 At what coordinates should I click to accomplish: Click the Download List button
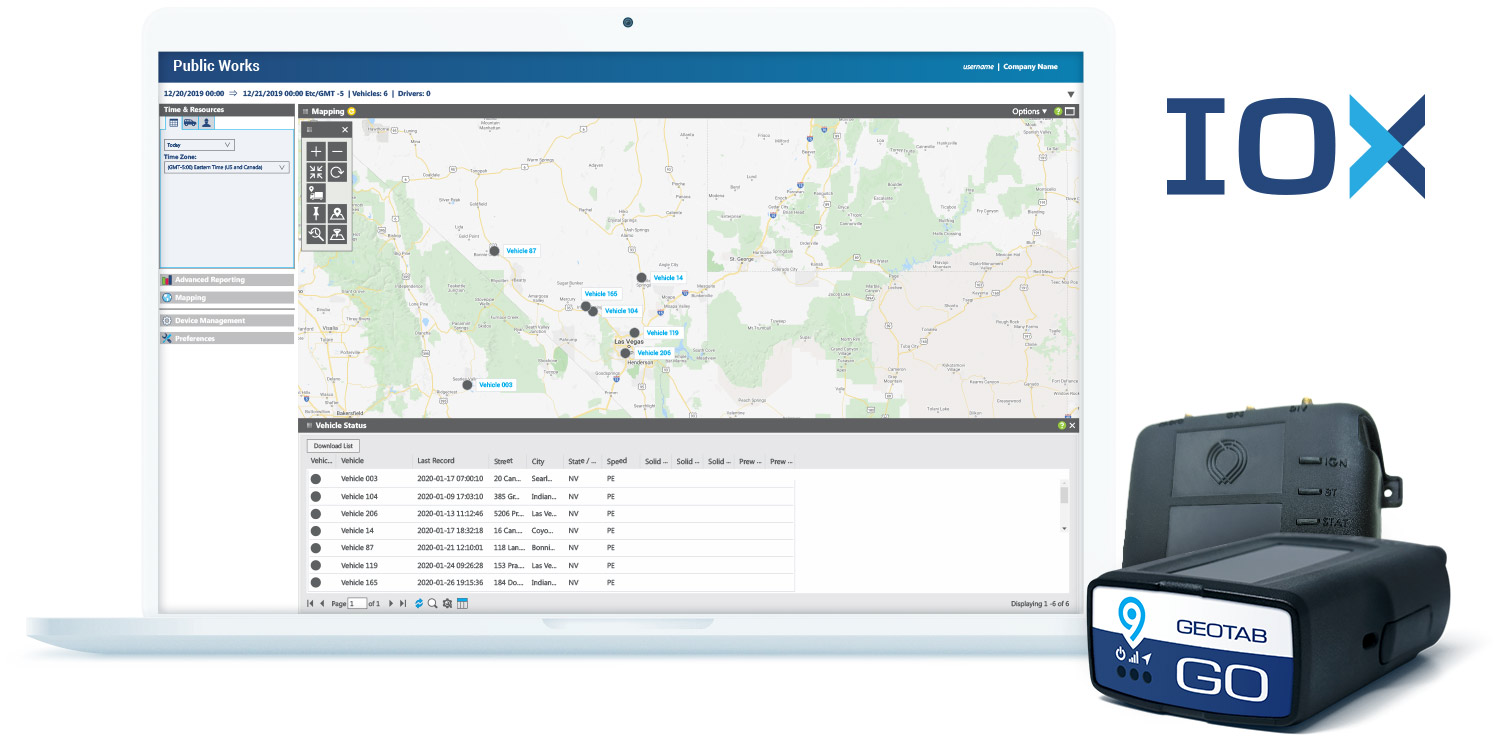pos(333,446)
